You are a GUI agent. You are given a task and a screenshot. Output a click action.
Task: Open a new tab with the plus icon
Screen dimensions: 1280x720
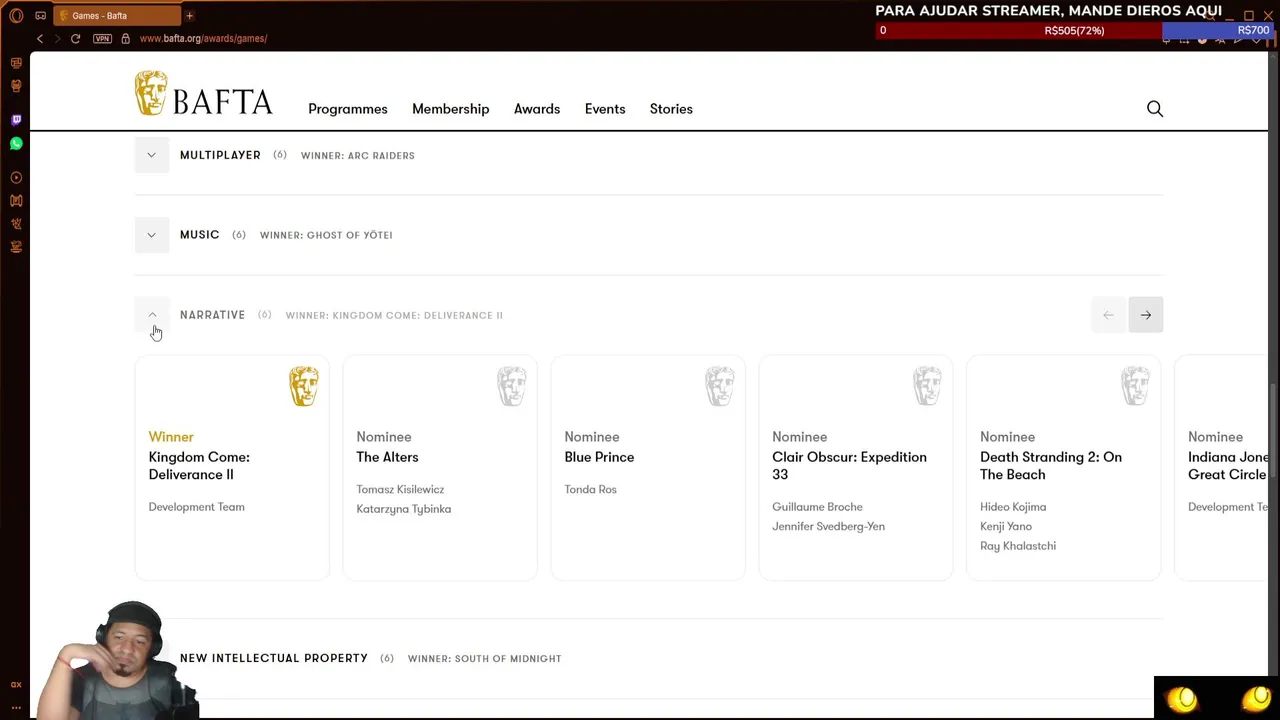click(189, 16)
